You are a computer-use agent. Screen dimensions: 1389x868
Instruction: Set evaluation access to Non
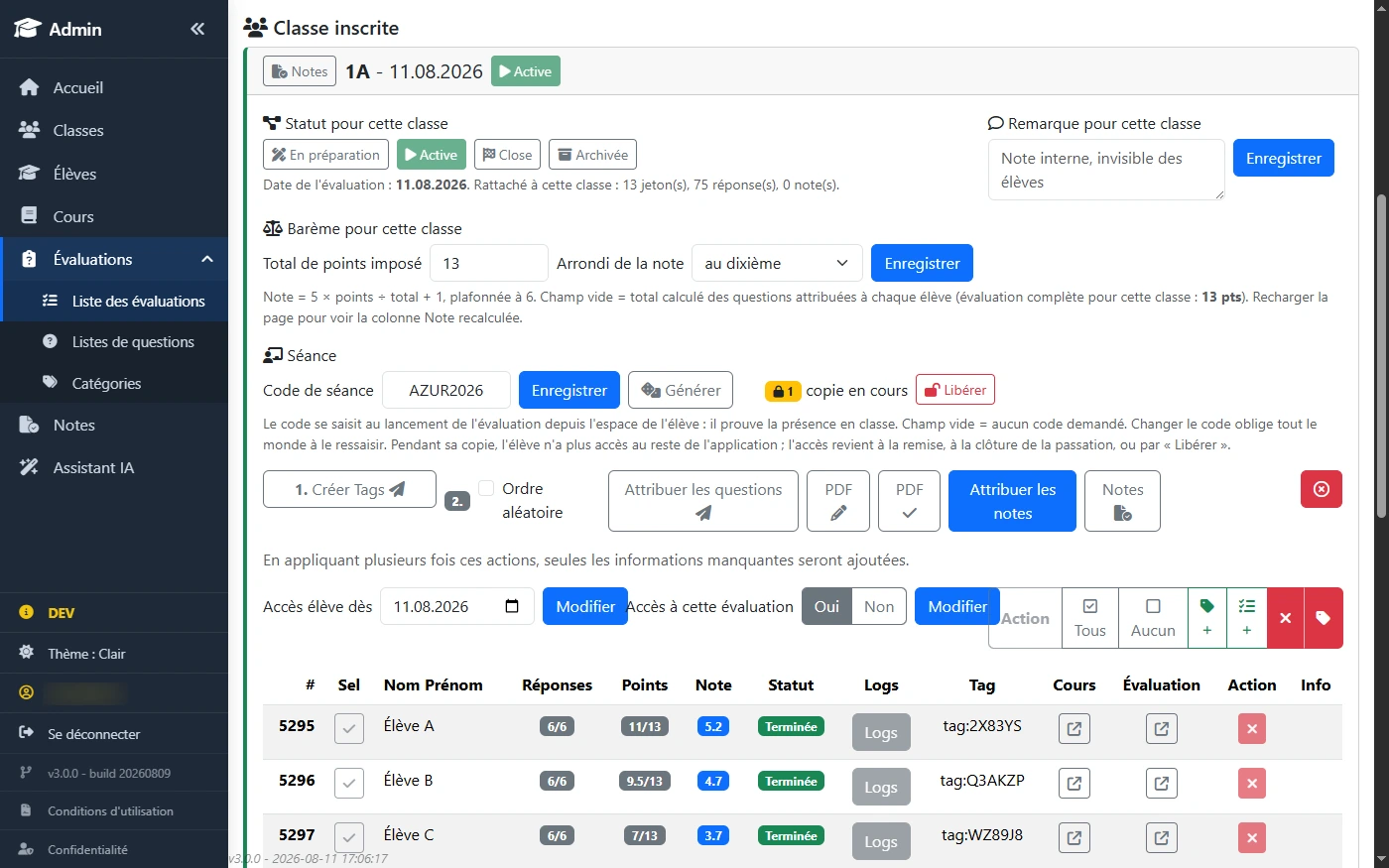[879, 606]
